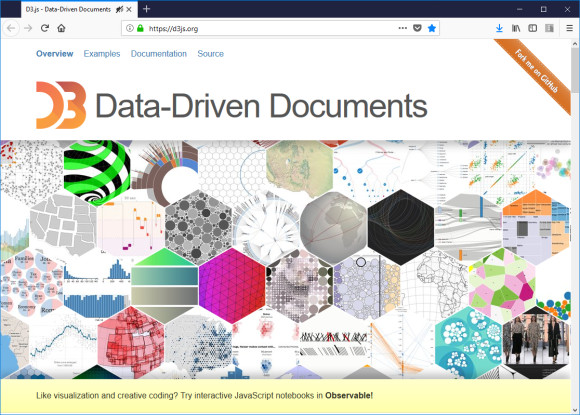Click the Fork me on GitHub ribbon
The height and width of the screenshot is (415, 580).
click(536, 72)
